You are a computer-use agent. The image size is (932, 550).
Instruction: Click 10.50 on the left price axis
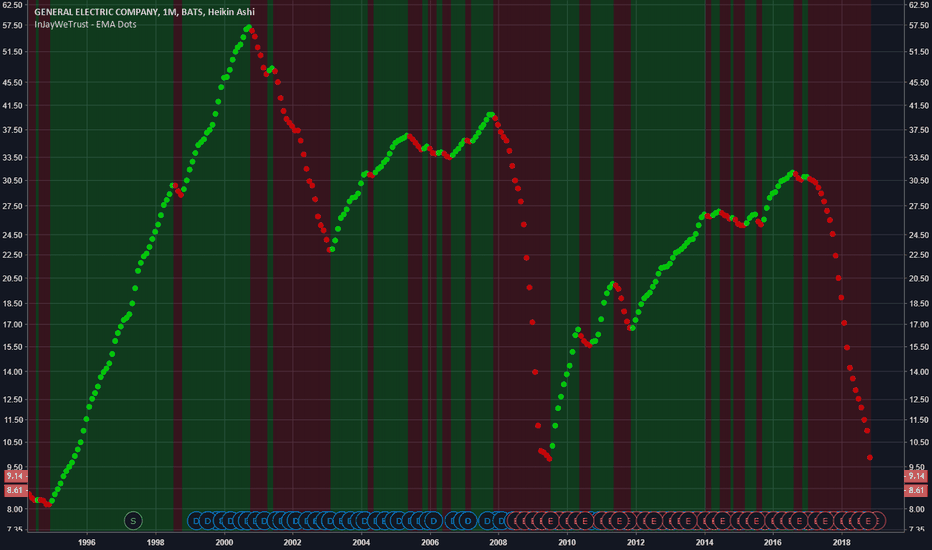12,442
